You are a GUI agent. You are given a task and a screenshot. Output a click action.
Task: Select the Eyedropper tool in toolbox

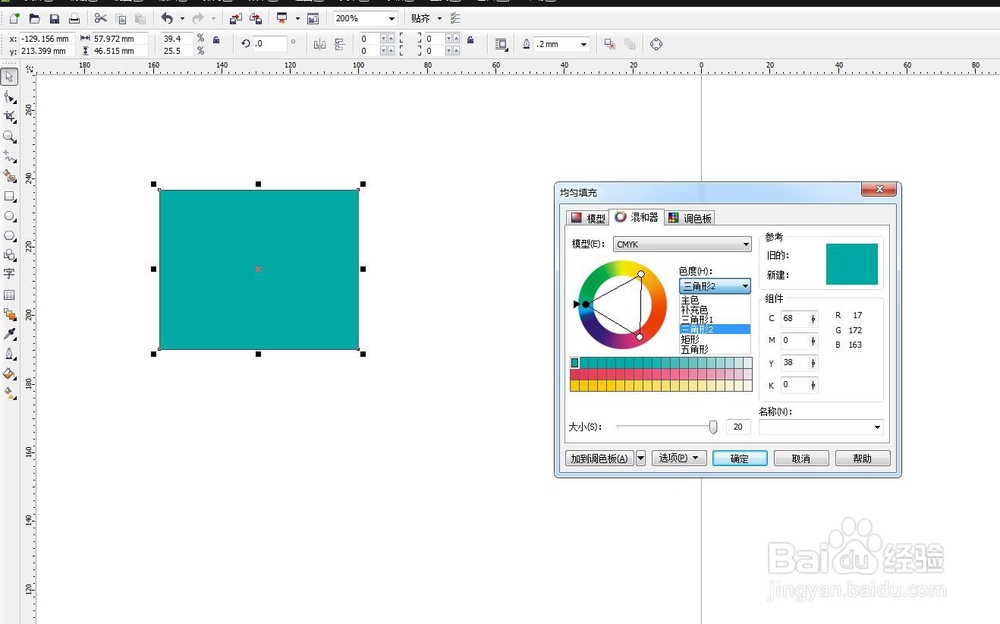10,334
